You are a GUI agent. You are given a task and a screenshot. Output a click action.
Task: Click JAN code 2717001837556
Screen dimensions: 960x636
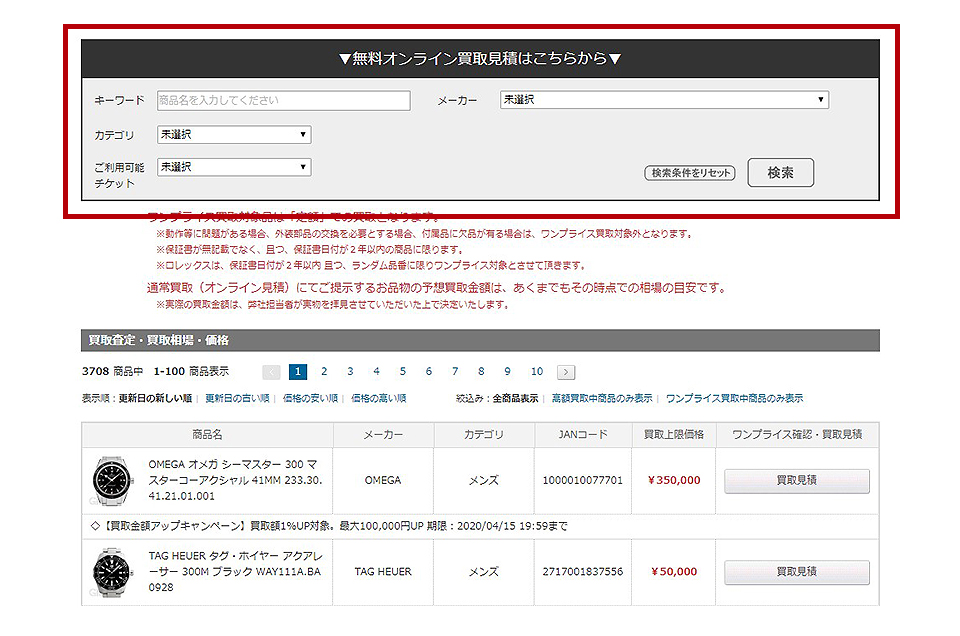point(582,572)
